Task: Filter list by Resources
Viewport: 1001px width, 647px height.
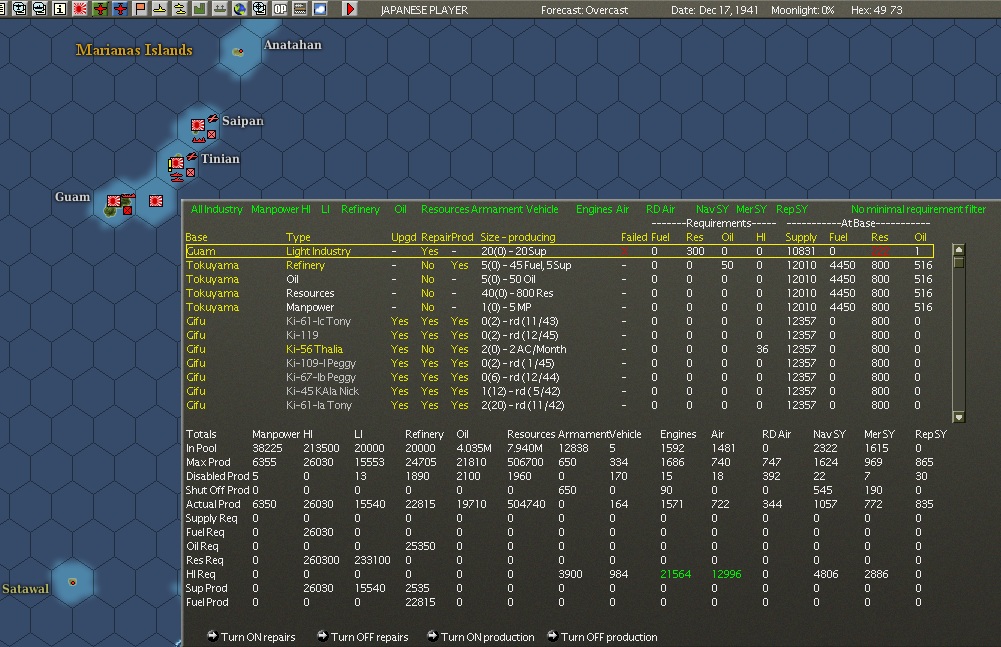Action: [445, 209]
